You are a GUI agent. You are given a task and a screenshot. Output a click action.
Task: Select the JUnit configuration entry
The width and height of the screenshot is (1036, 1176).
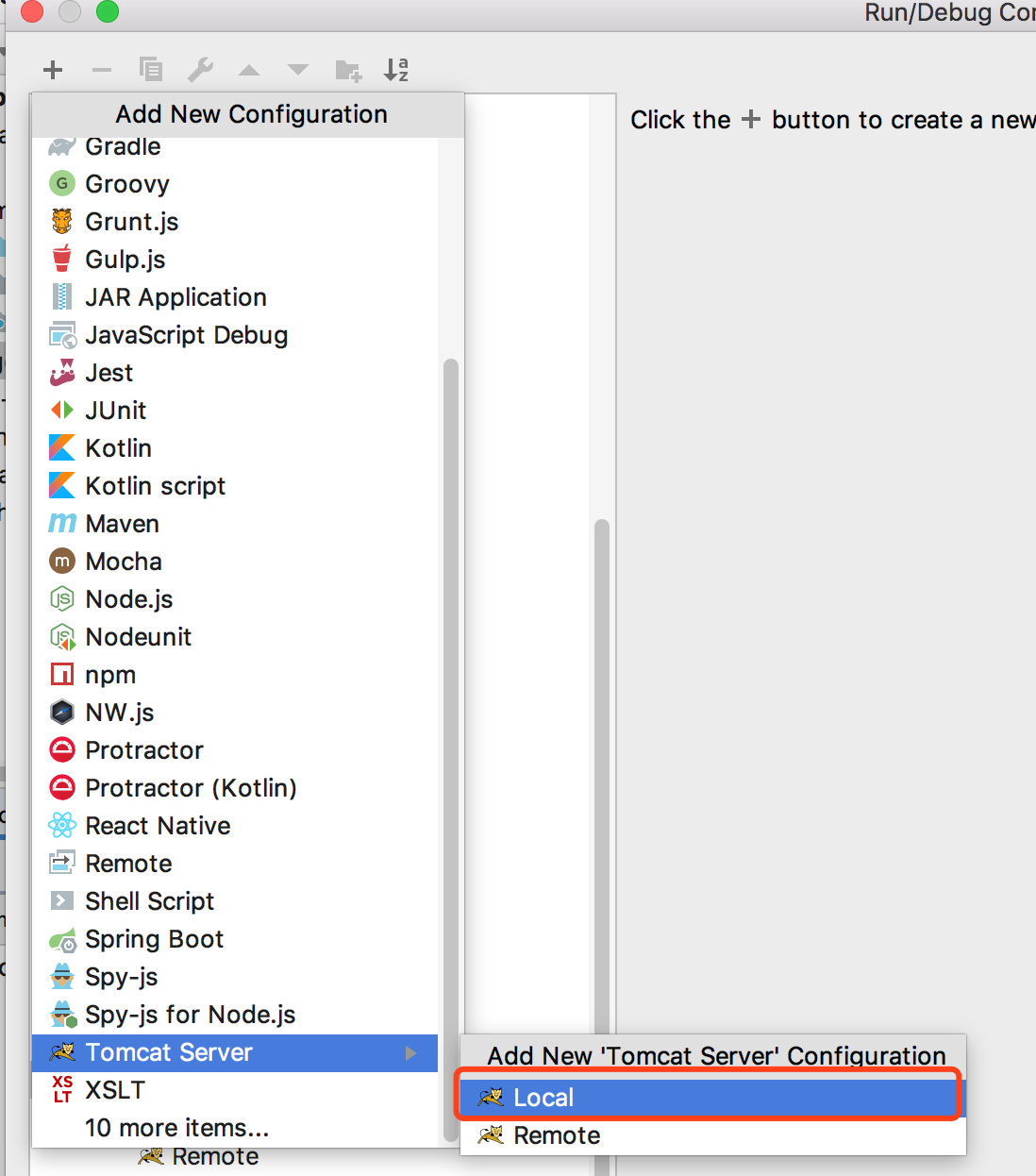click(115, 411)
